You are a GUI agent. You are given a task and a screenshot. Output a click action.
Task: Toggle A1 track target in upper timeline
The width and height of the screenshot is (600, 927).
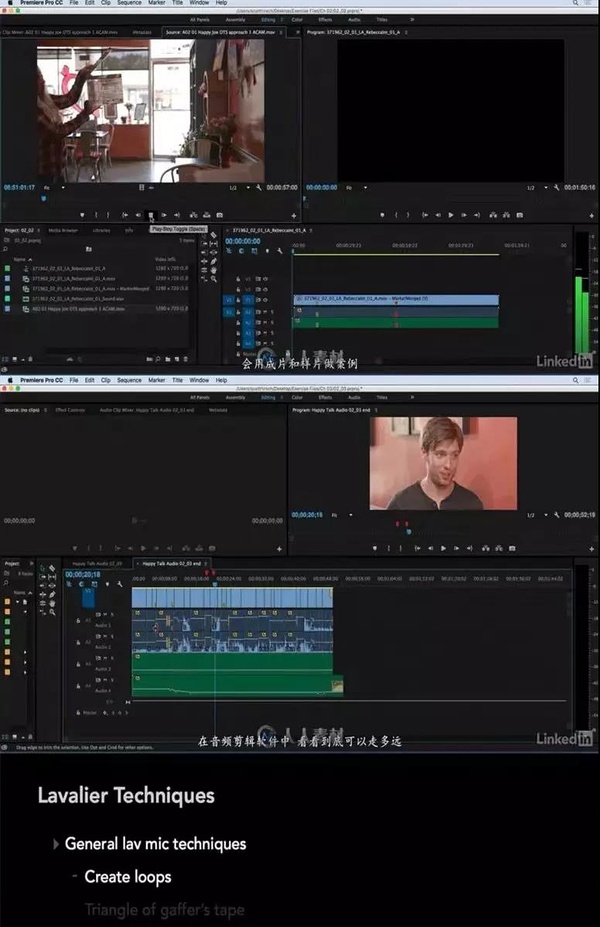tap(248, 312)
